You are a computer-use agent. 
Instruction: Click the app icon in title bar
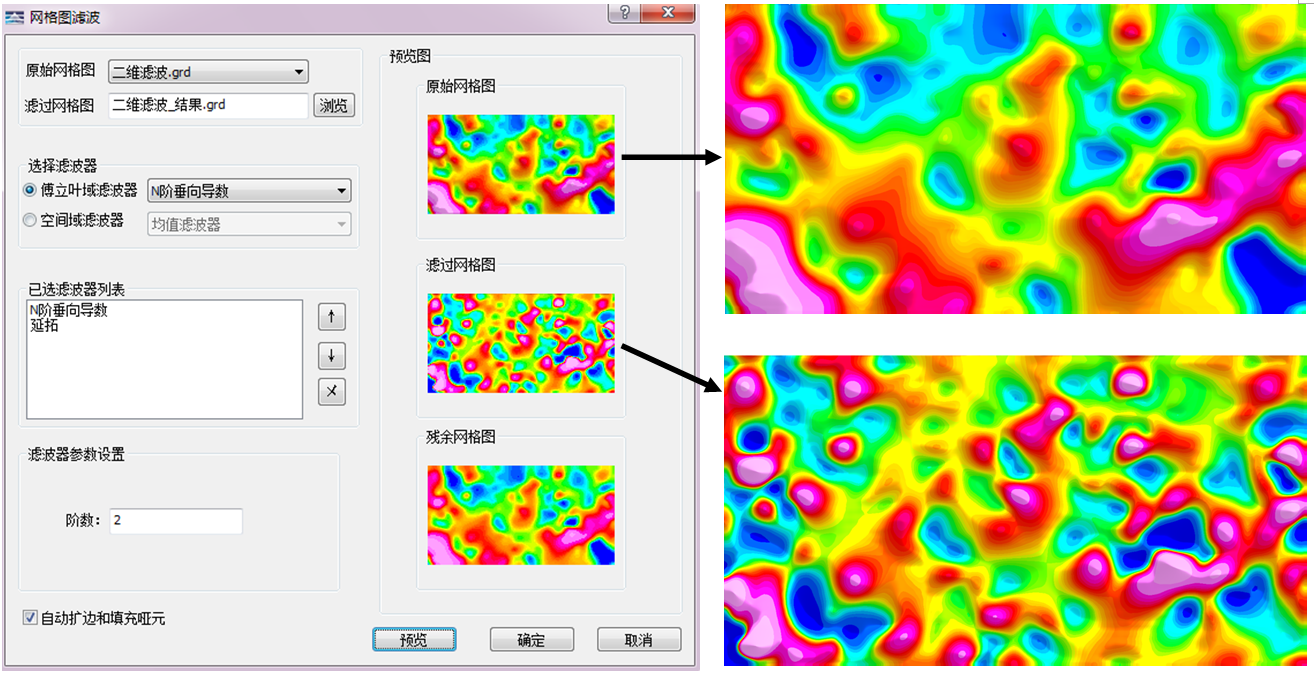[14, 17]
